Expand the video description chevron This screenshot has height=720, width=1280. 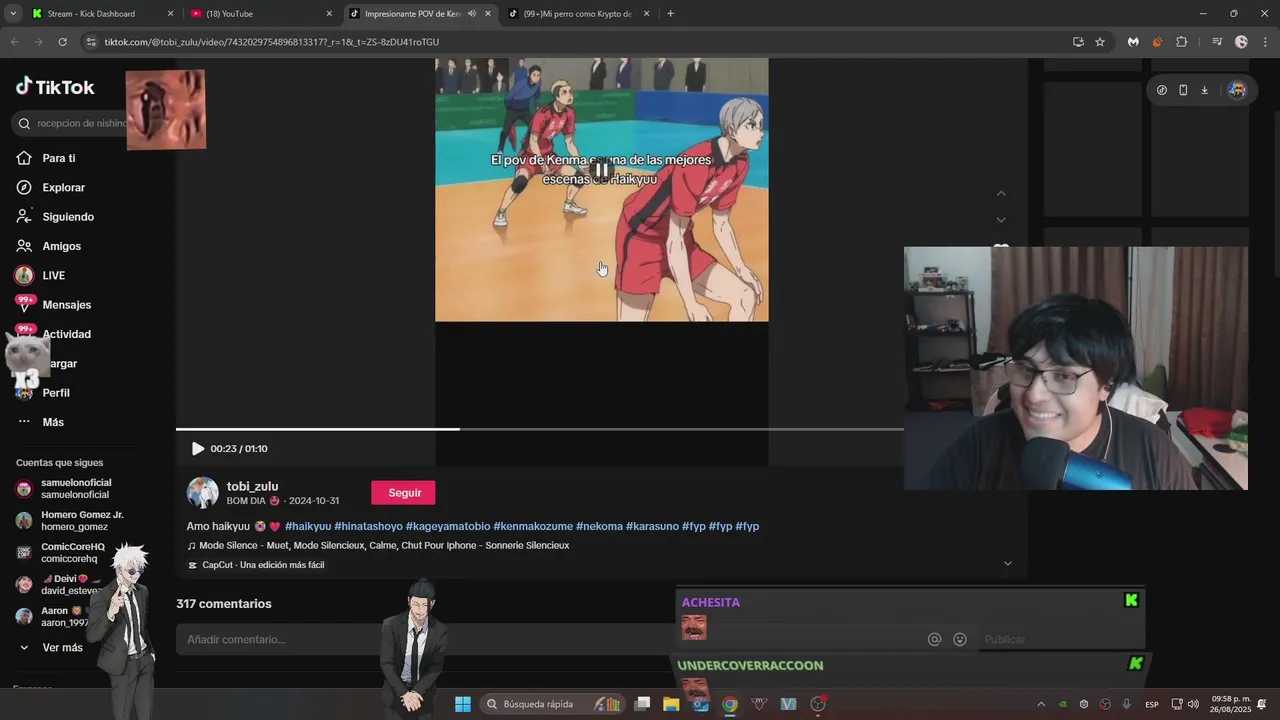coord(1007,564)
